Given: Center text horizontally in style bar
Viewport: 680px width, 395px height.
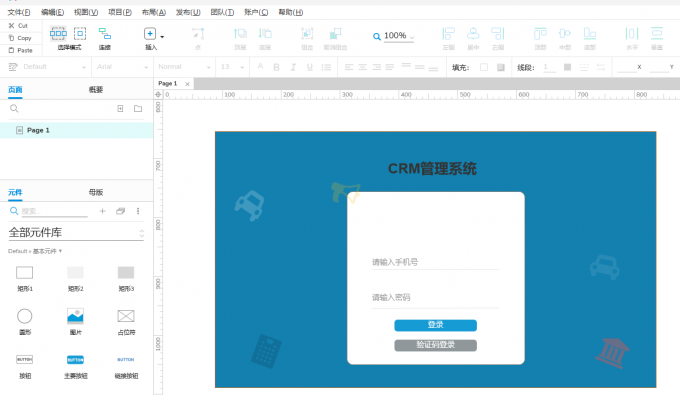Looking at the screenshot, I should click(363, 67).
